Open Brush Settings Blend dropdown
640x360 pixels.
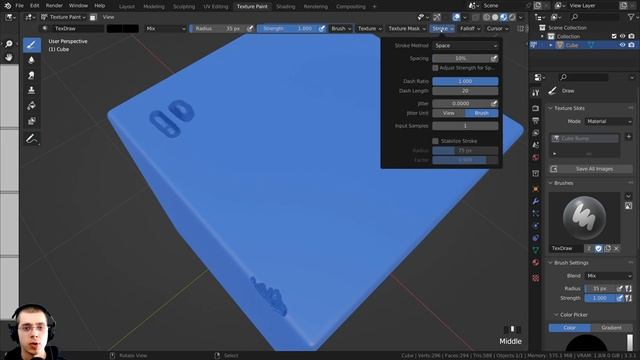click(609, 276)
